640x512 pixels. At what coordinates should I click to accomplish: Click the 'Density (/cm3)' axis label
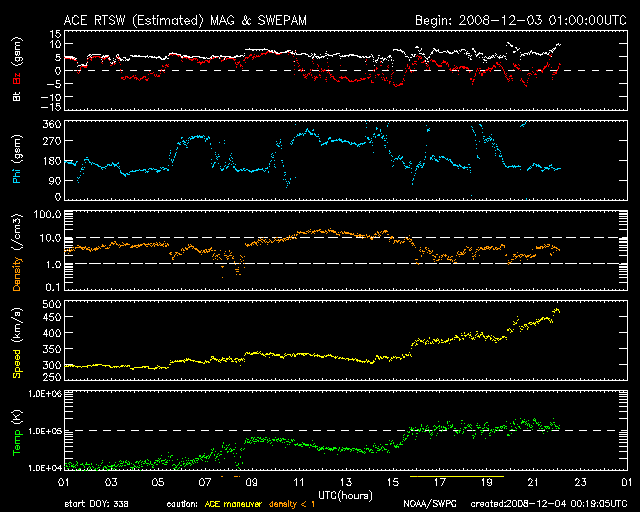pyautogui.click(x=17, y=252)
